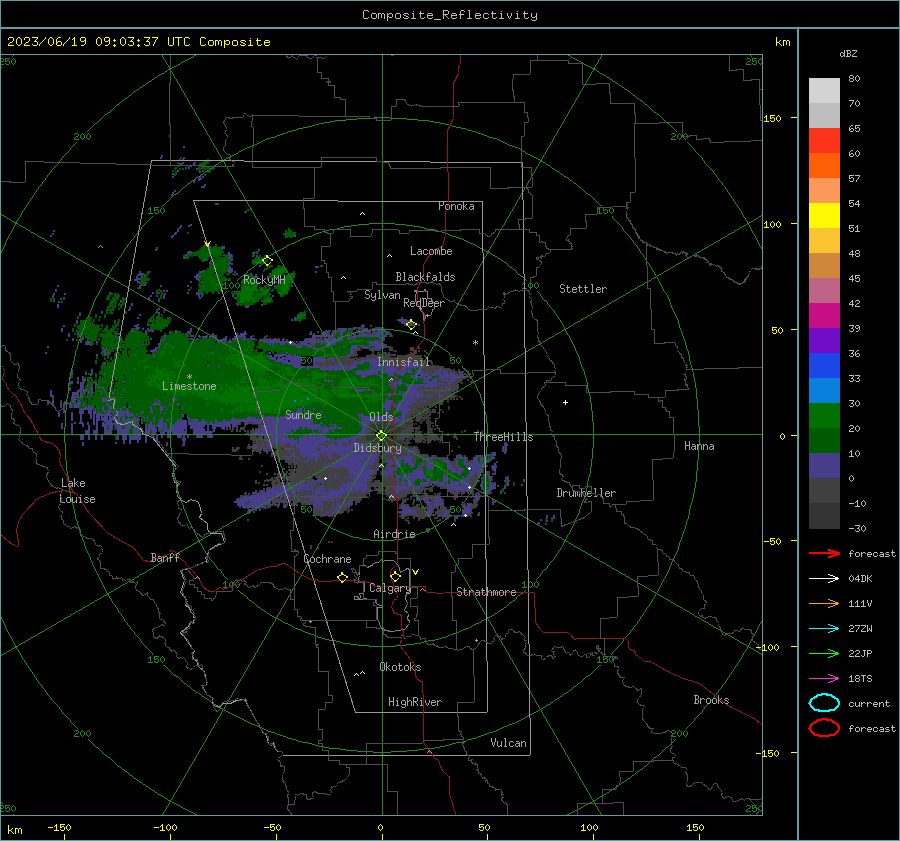Click the magenta 18TS arrow legend icon
Image resolution: width=900 pixels, height=841 pixels.
point(824,679)
